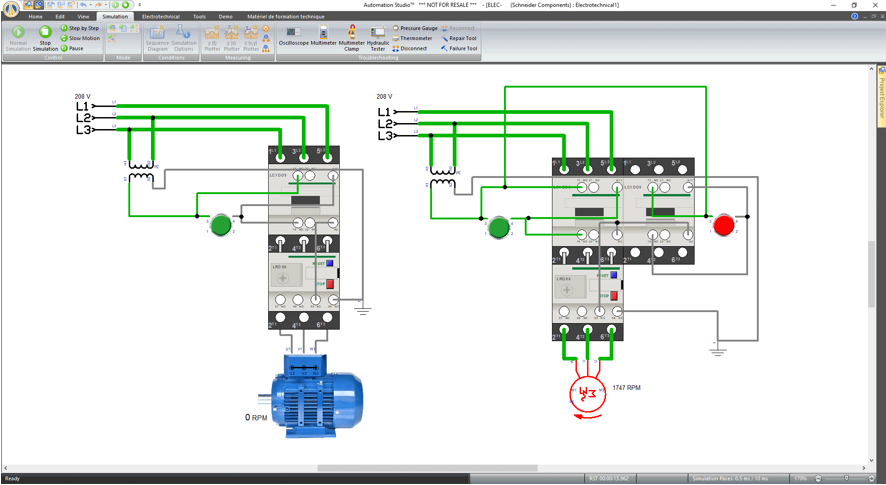
Task: Activate the Thermometer tool
Action: click(x=415, y=39)
